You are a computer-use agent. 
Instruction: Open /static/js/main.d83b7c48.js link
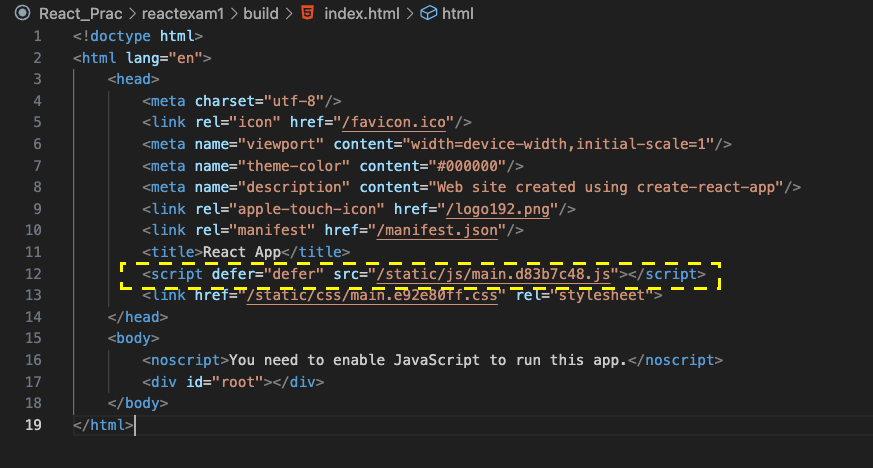point(493,274)
